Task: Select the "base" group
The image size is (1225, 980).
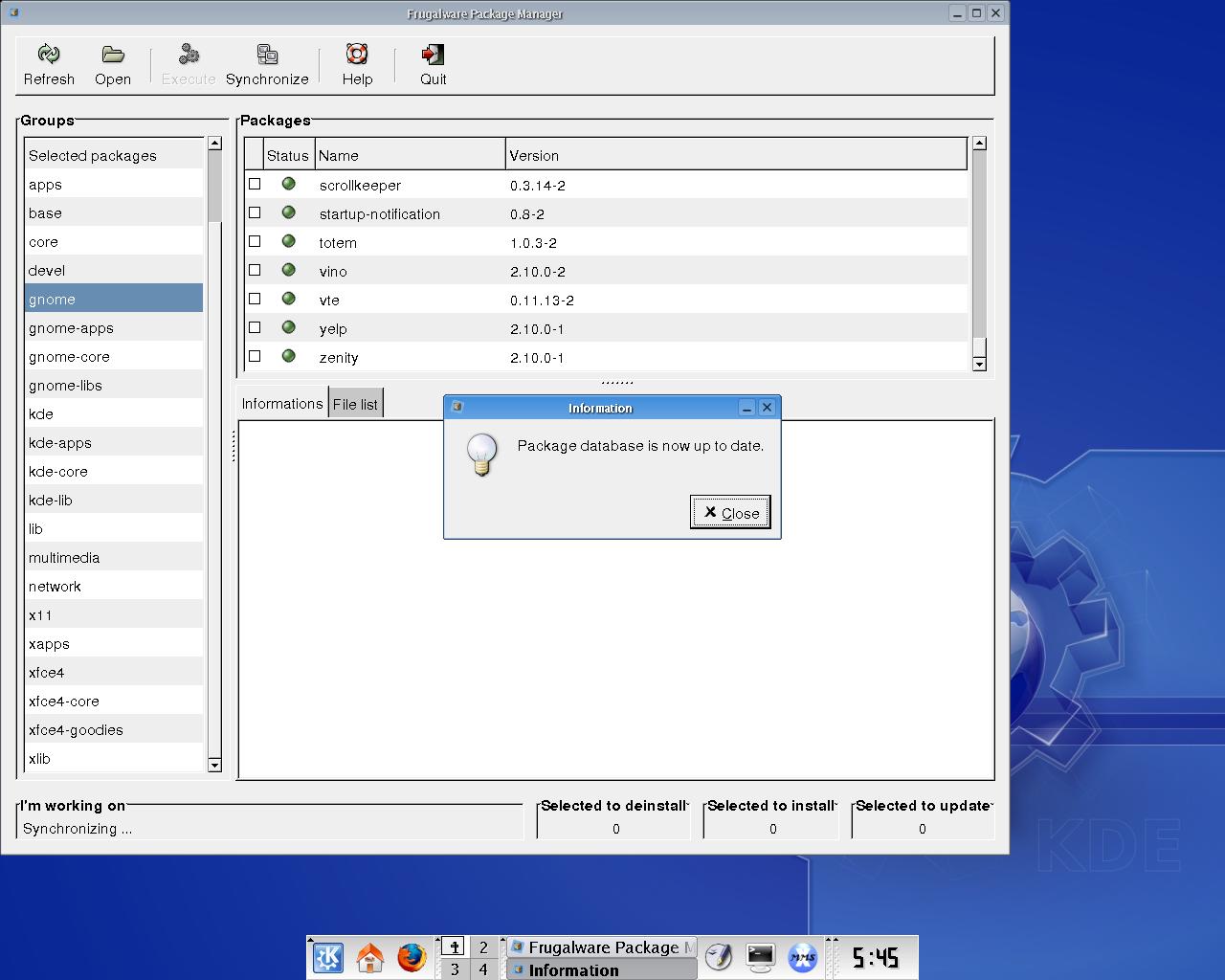Action: 114,212
